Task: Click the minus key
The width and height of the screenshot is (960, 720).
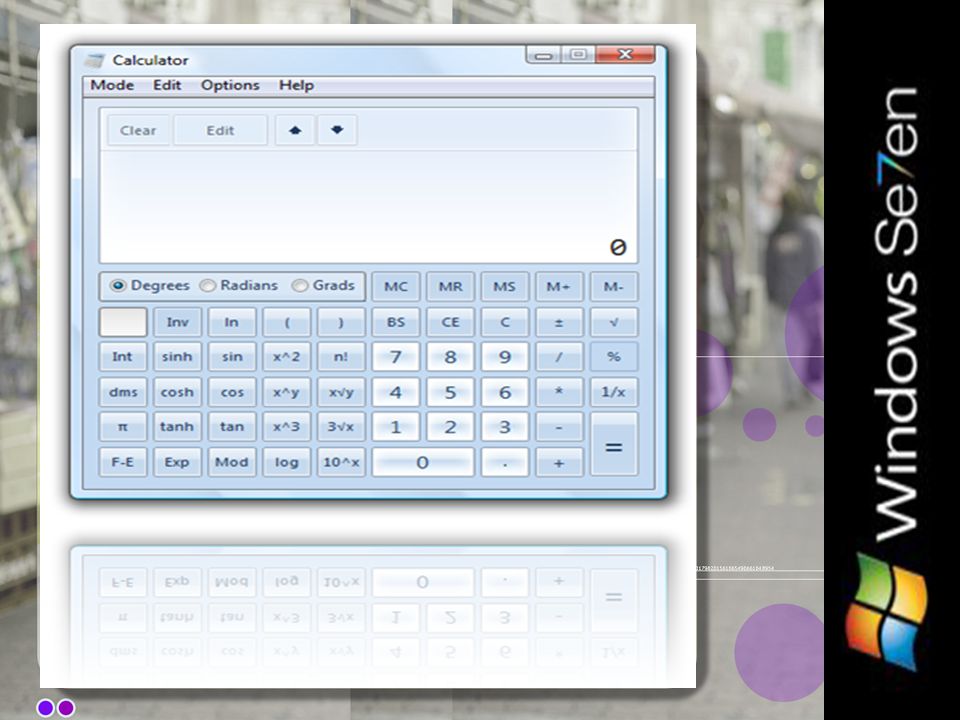Action: point(559,427)
